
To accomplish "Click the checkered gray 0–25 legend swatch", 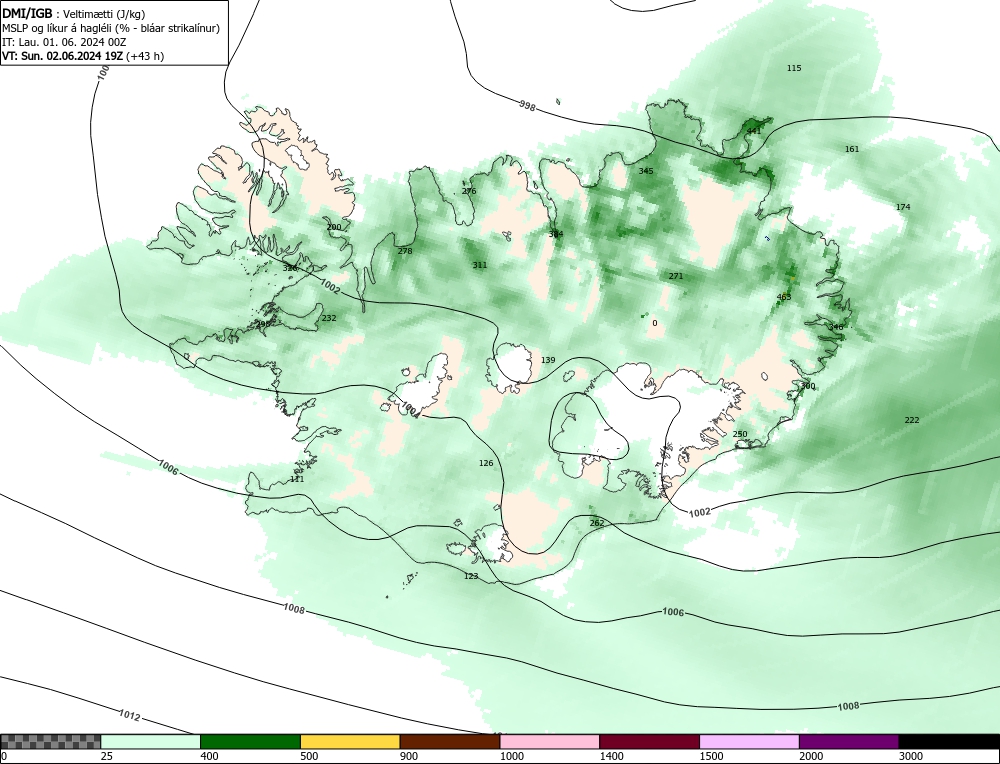I will pos(50,741).
